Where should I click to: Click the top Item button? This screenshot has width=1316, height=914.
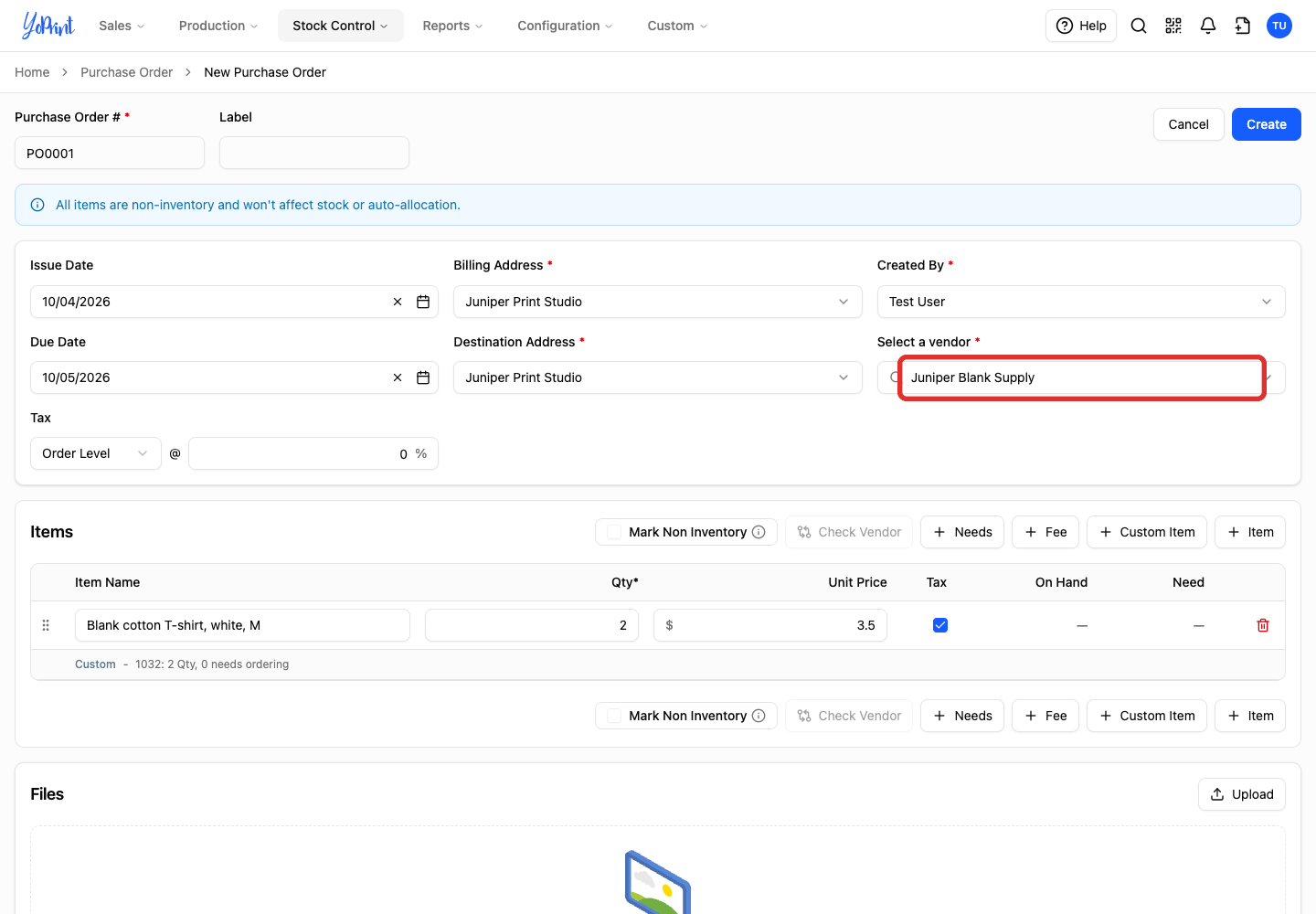coord(1250,532)
